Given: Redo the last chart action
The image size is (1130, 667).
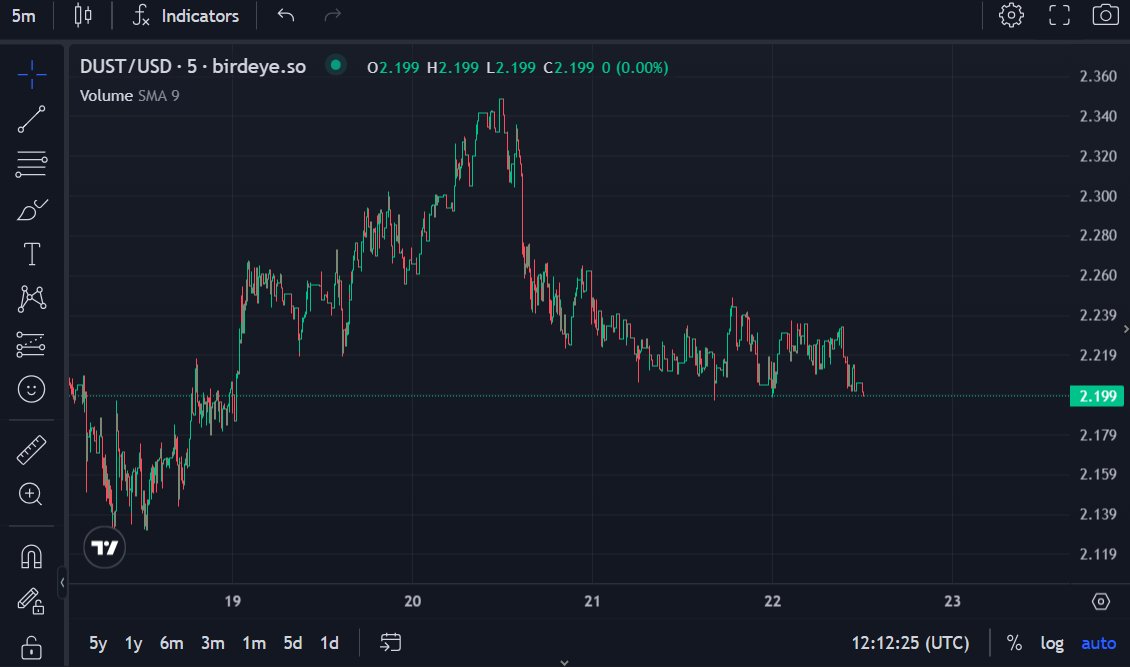Looking at the screenshot, I should click(x=332, y=16).
